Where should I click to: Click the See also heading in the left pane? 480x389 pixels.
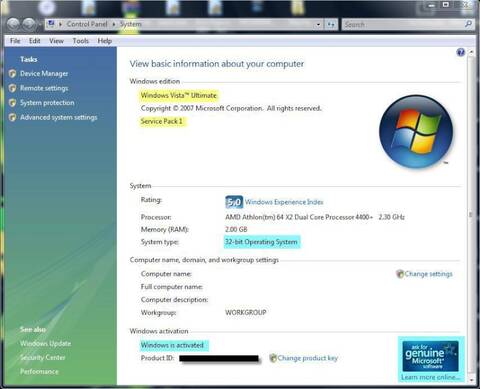tap(33, 329)
